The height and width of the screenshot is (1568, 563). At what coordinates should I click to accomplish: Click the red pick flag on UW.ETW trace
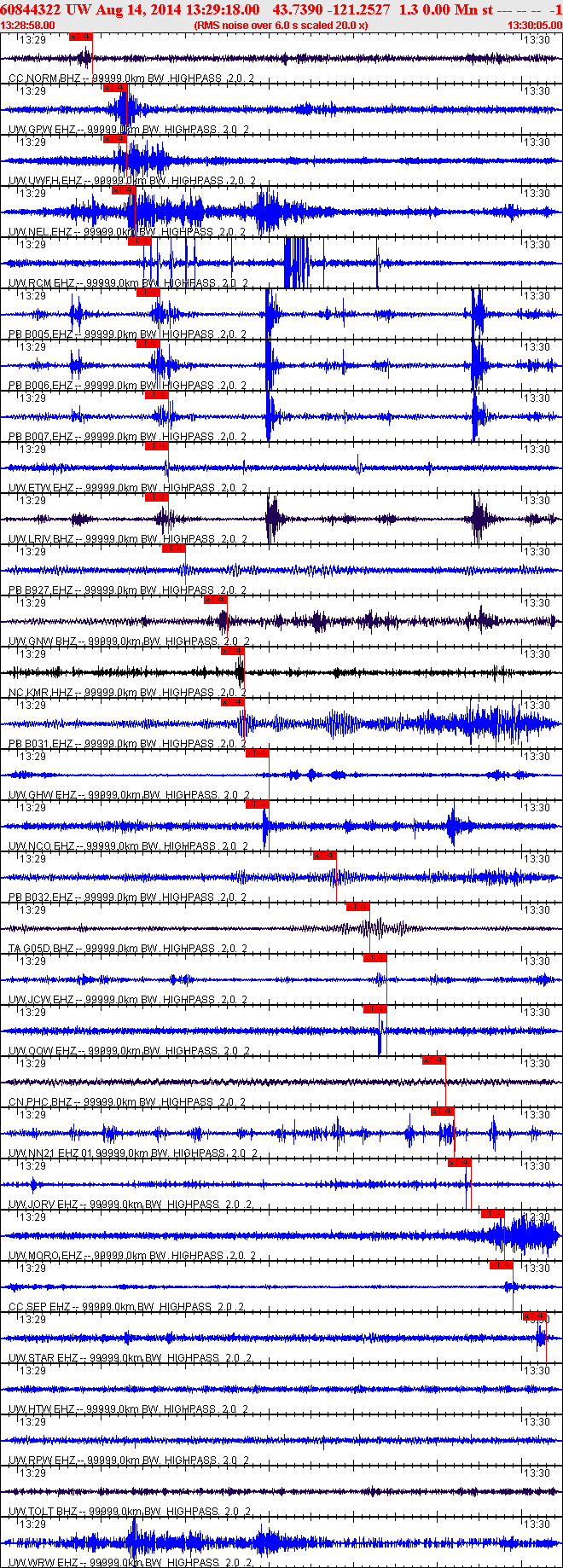click(x=157, y=446)
